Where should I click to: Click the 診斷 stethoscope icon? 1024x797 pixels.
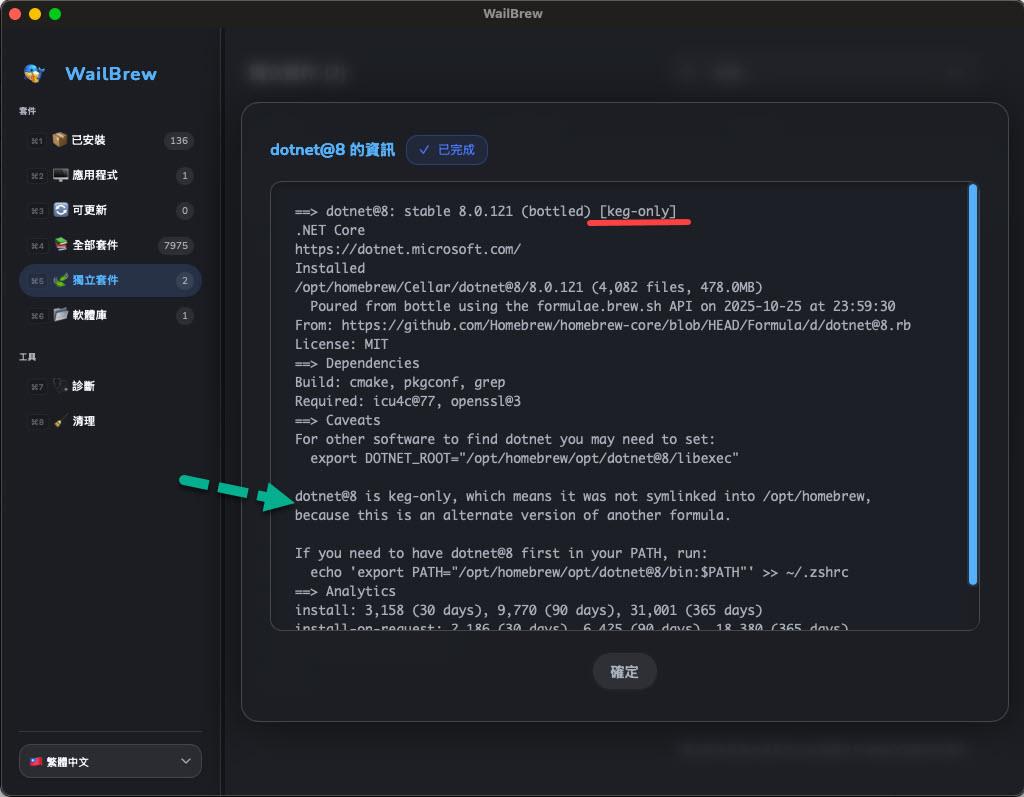60,386
